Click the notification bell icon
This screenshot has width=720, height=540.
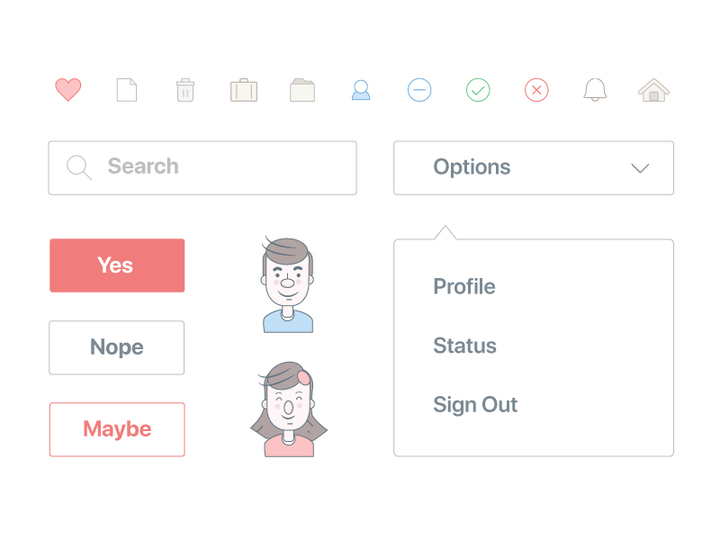595,90
